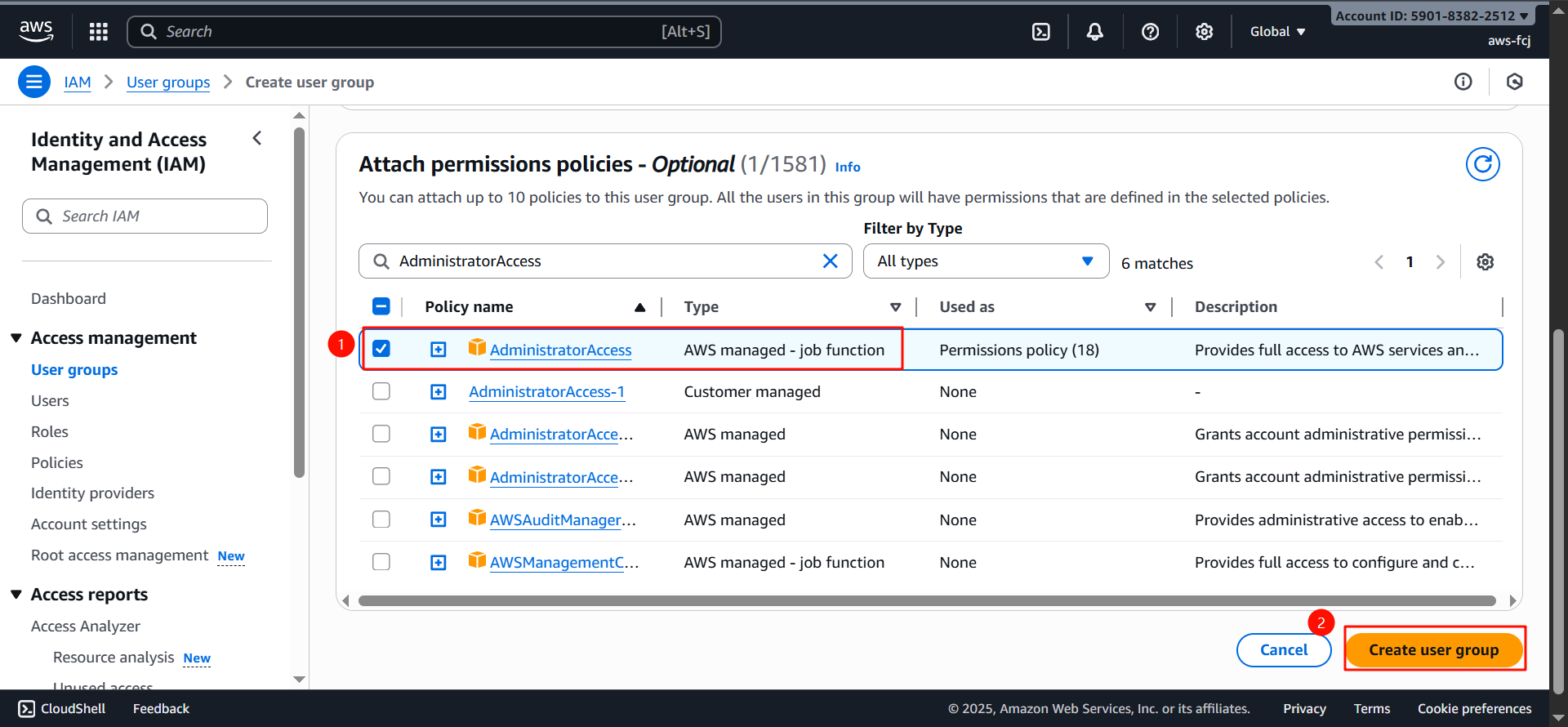Focus the top AWS Search bar
This screenshot has height=727, width=1568.
[425, 32]
